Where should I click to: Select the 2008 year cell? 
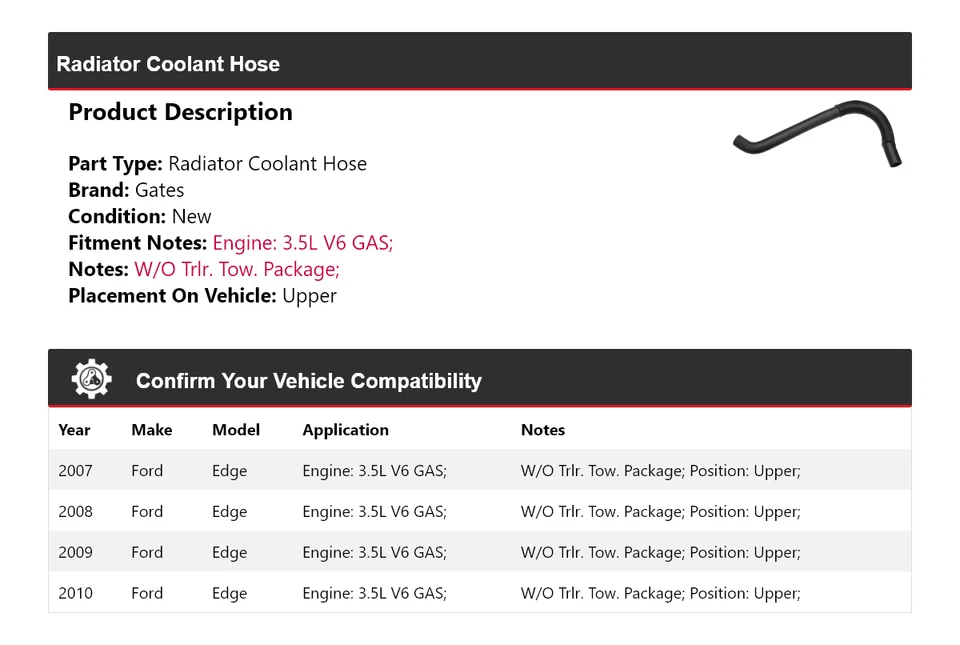75,512
